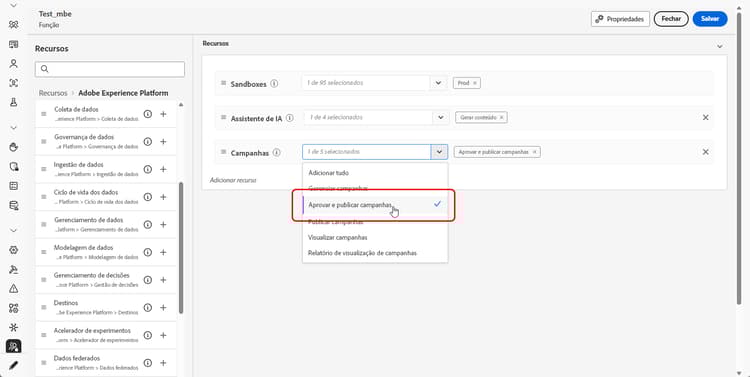
Task: Show info for Modelagem de dados
Action: coord(148,252)
